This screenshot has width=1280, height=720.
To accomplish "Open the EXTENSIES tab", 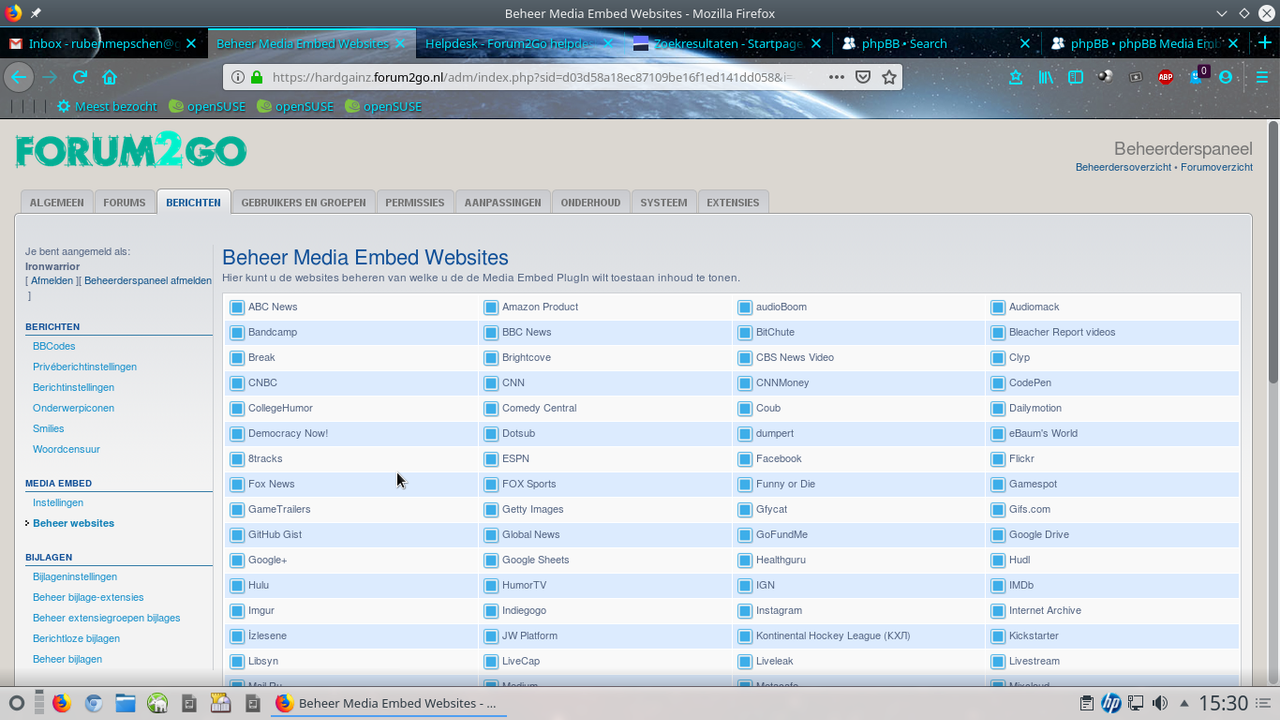I will point(733,202).
